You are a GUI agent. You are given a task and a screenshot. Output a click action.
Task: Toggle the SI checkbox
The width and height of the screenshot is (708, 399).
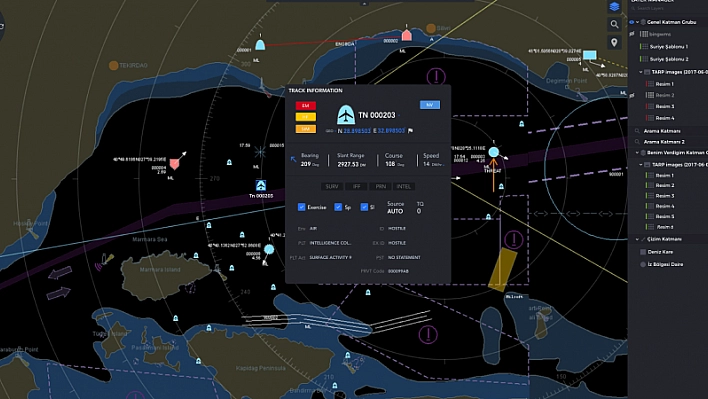click(x=364, y=207)
